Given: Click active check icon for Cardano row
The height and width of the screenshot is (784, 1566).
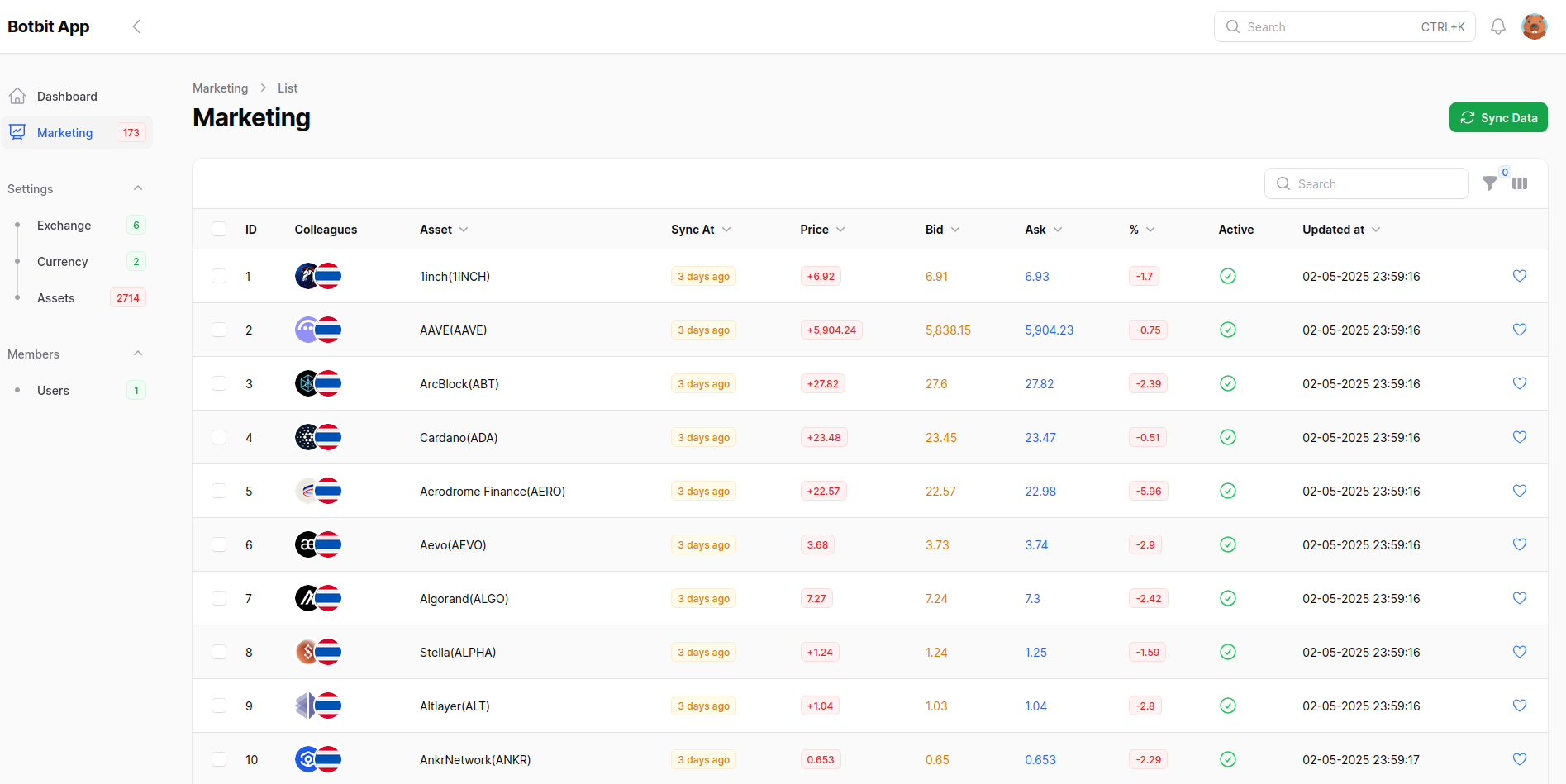Looking at the screenshot, I should 1228,437.
